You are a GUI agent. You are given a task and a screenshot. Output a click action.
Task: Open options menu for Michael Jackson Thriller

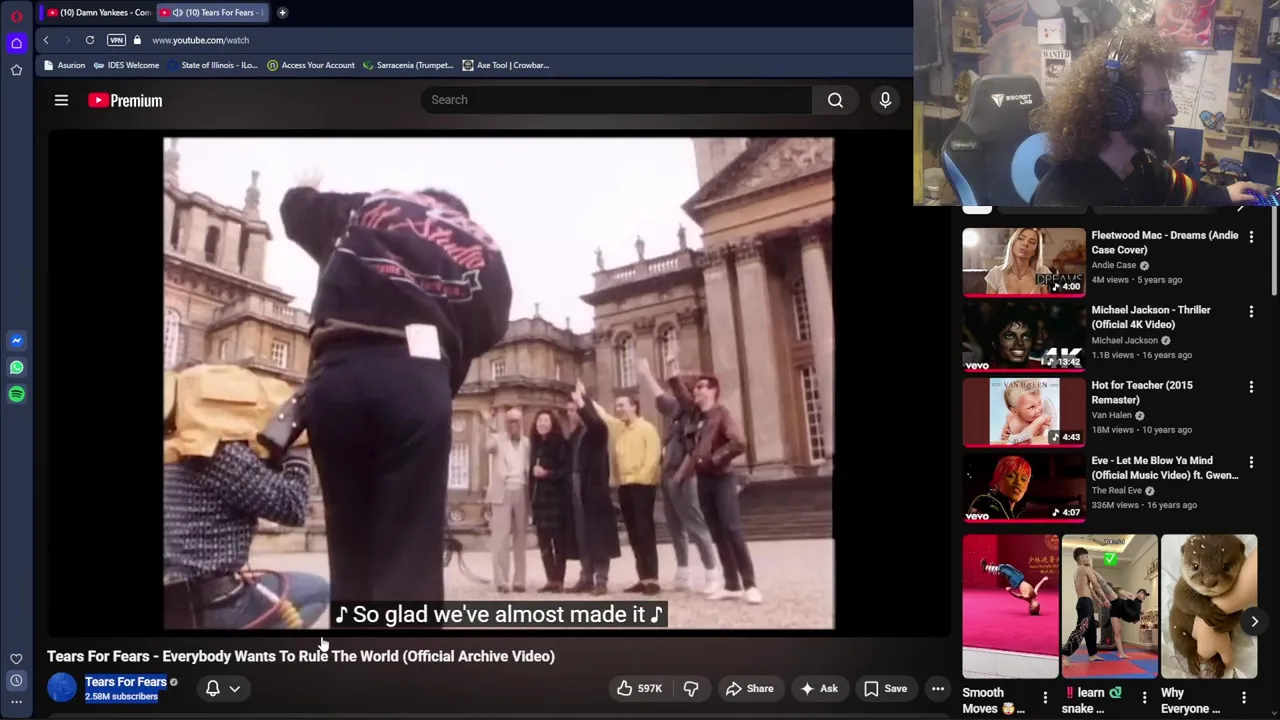tap(1251, 312)
